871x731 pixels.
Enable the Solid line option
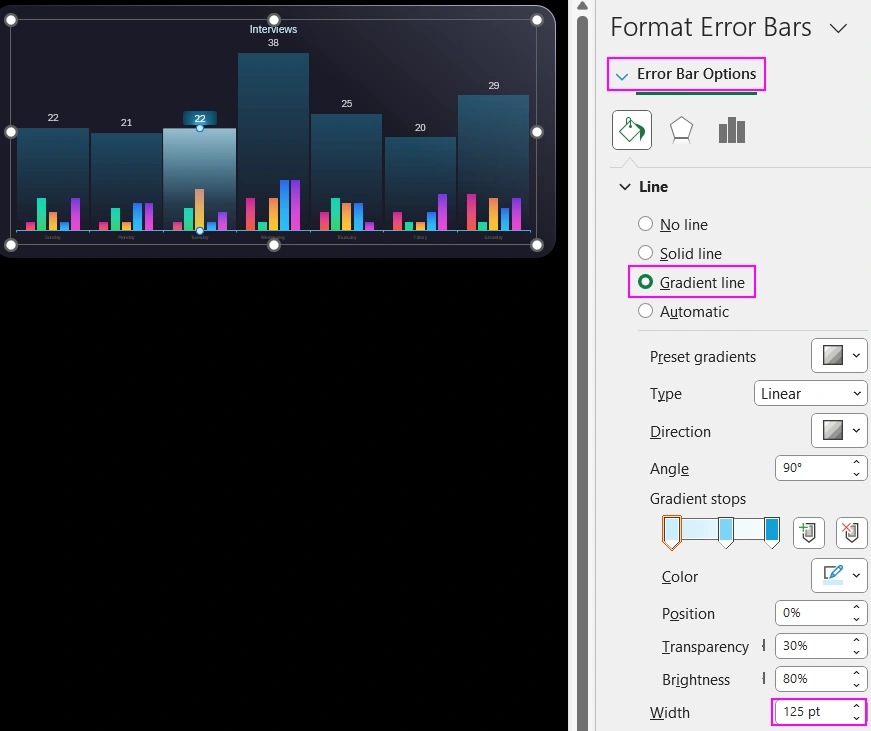click(x=645, y=253)
